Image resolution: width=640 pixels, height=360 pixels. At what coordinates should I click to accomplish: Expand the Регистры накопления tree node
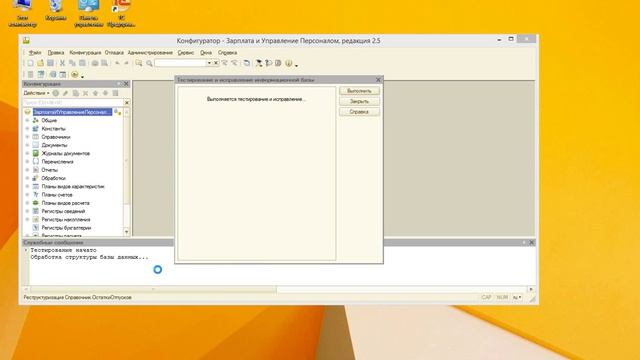[27, 219]
